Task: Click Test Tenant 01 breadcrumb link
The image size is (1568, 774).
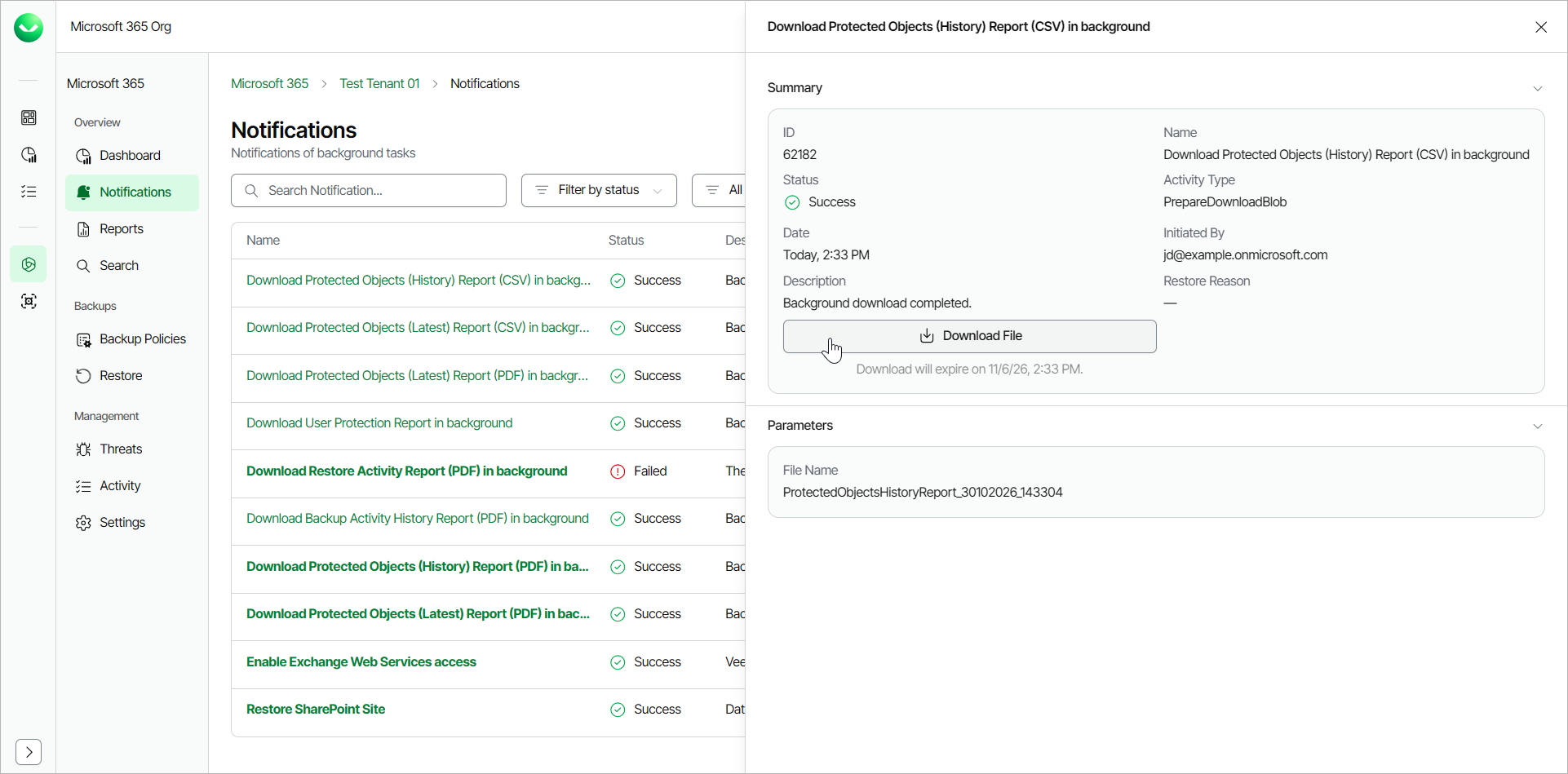Action: 379,83
